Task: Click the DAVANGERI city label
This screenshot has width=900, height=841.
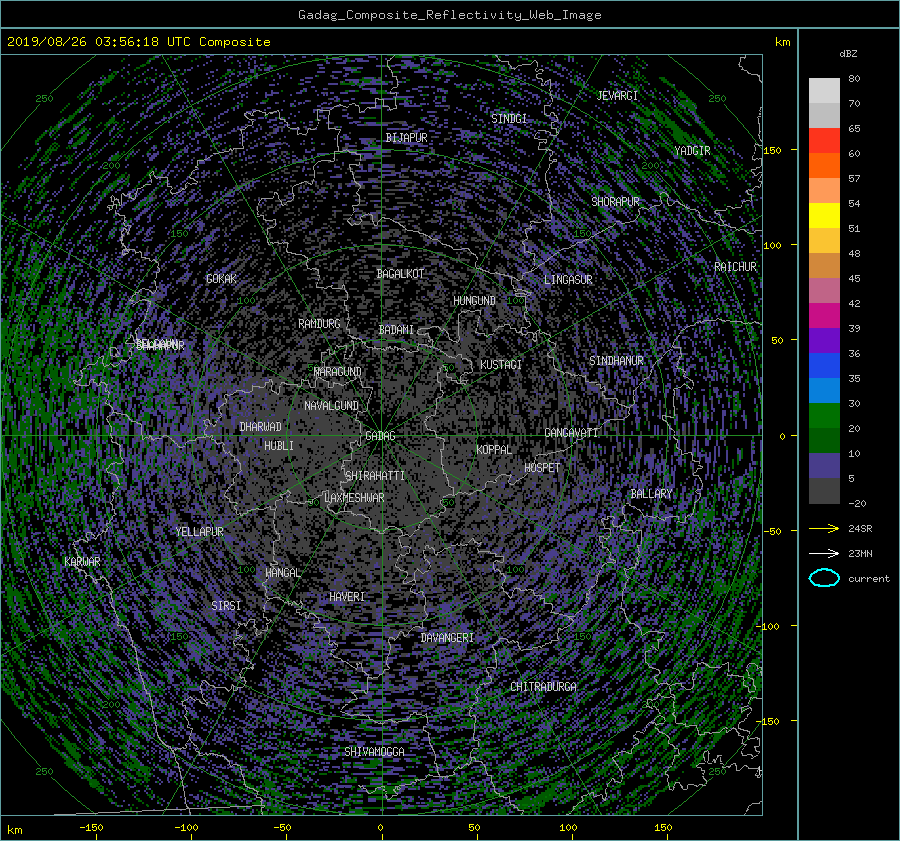Action: 447,638
